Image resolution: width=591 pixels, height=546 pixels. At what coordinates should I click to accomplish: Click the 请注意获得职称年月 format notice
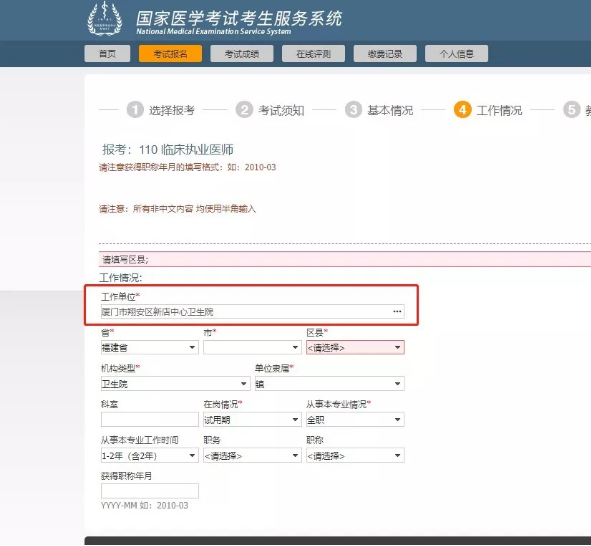(x=188, y=167)
